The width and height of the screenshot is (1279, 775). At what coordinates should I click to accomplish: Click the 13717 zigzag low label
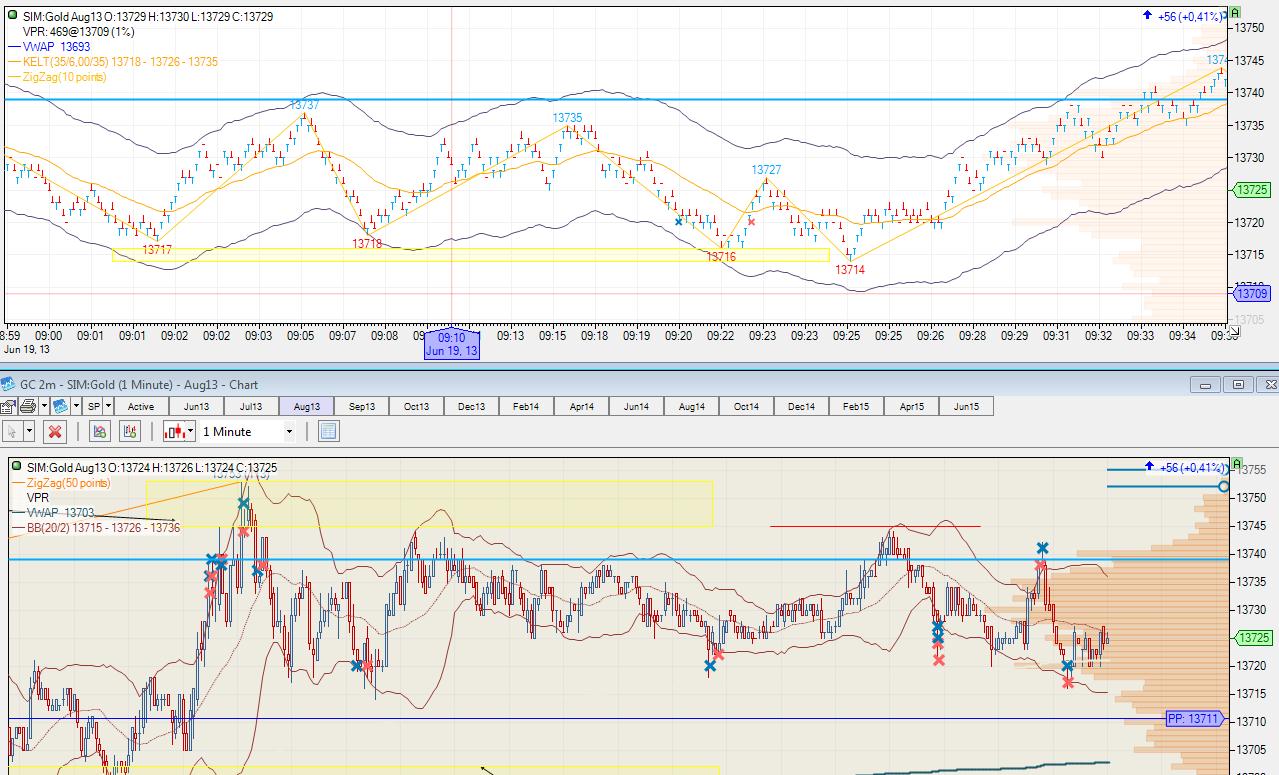click(157, 250)
